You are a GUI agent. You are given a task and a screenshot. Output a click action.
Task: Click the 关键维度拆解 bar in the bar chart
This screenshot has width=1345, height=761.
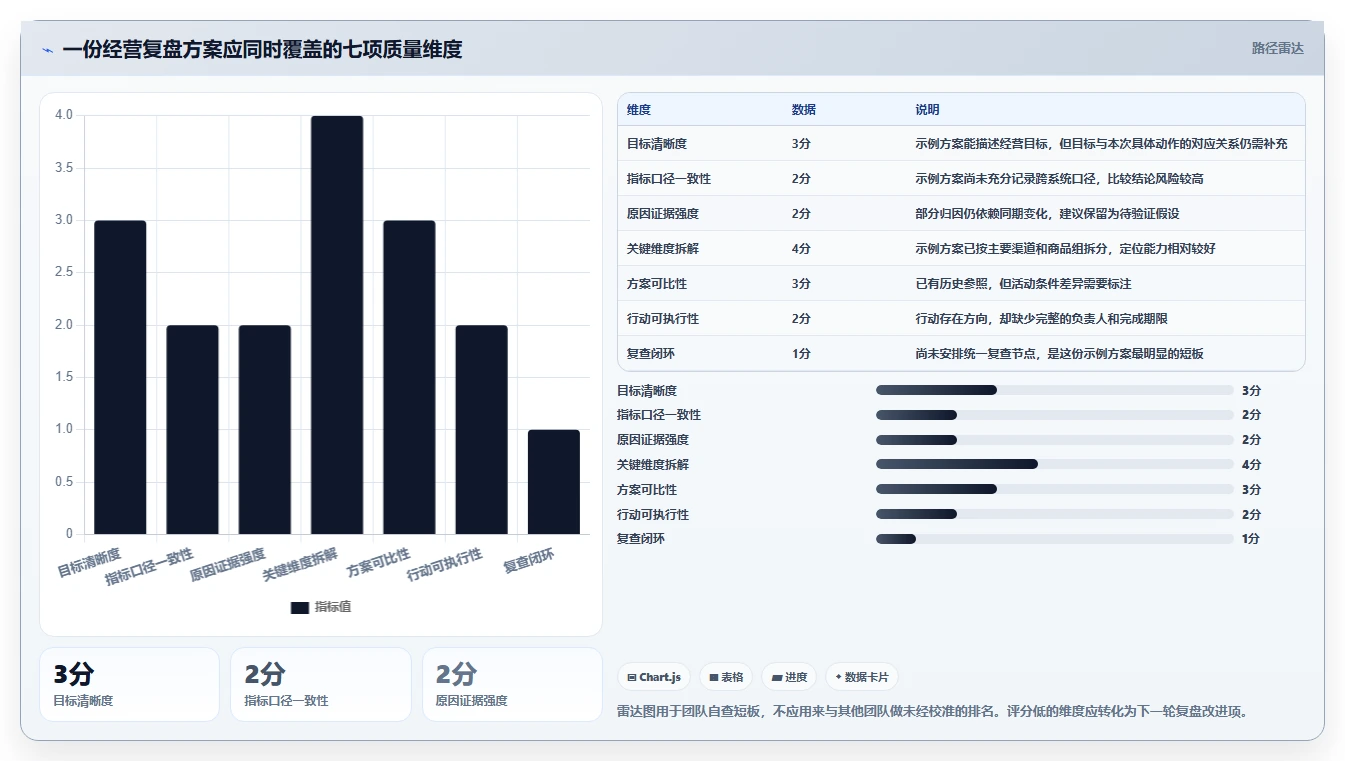[337, 325]
